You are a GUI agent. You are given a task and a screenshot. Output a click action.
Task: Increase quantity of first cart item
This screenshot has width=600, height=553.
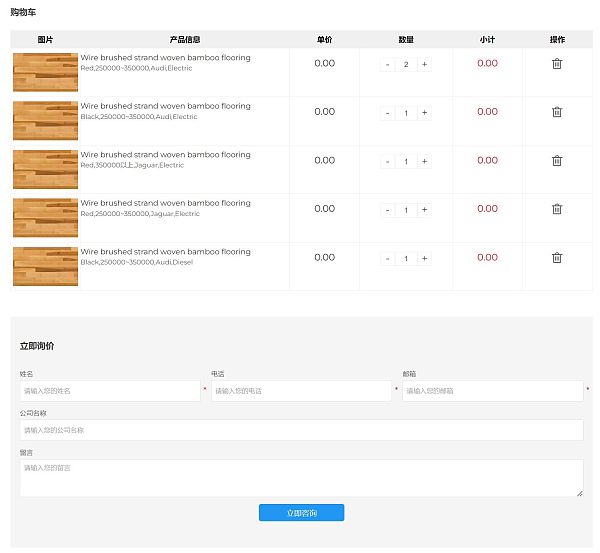point(424,64)
